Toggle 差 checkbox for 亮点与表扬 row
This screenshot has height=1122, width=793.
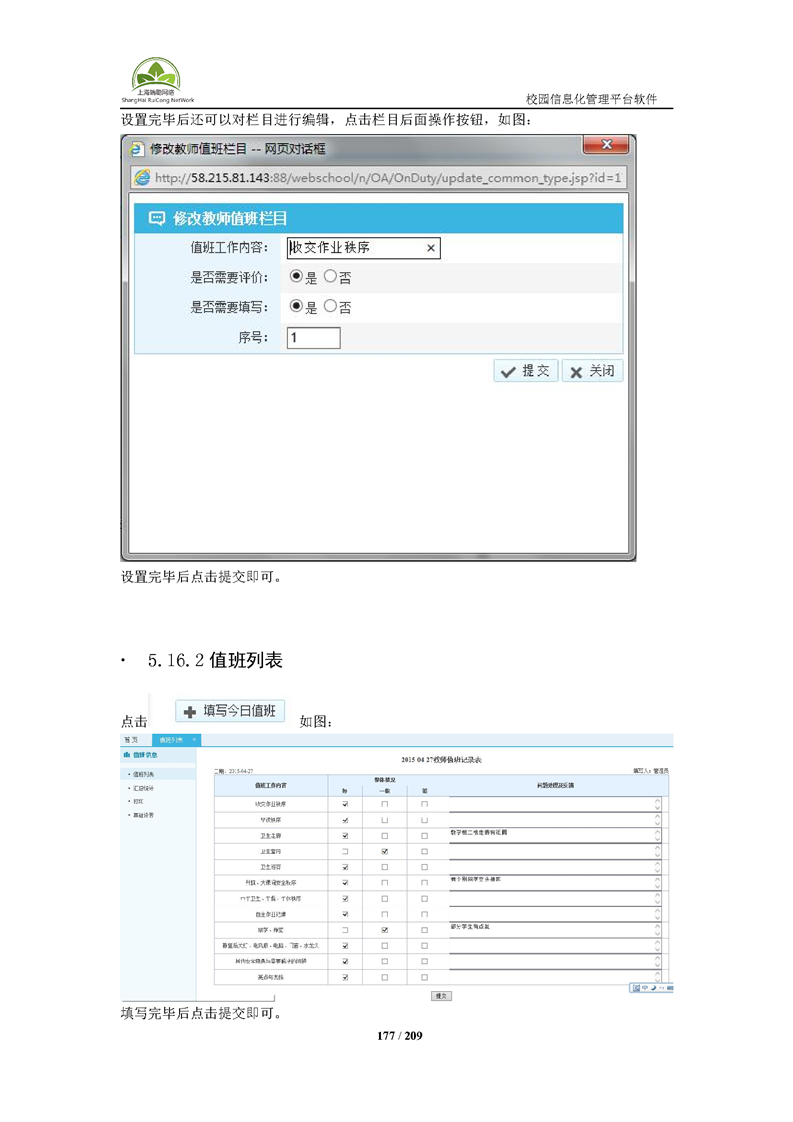coord(424,977)
